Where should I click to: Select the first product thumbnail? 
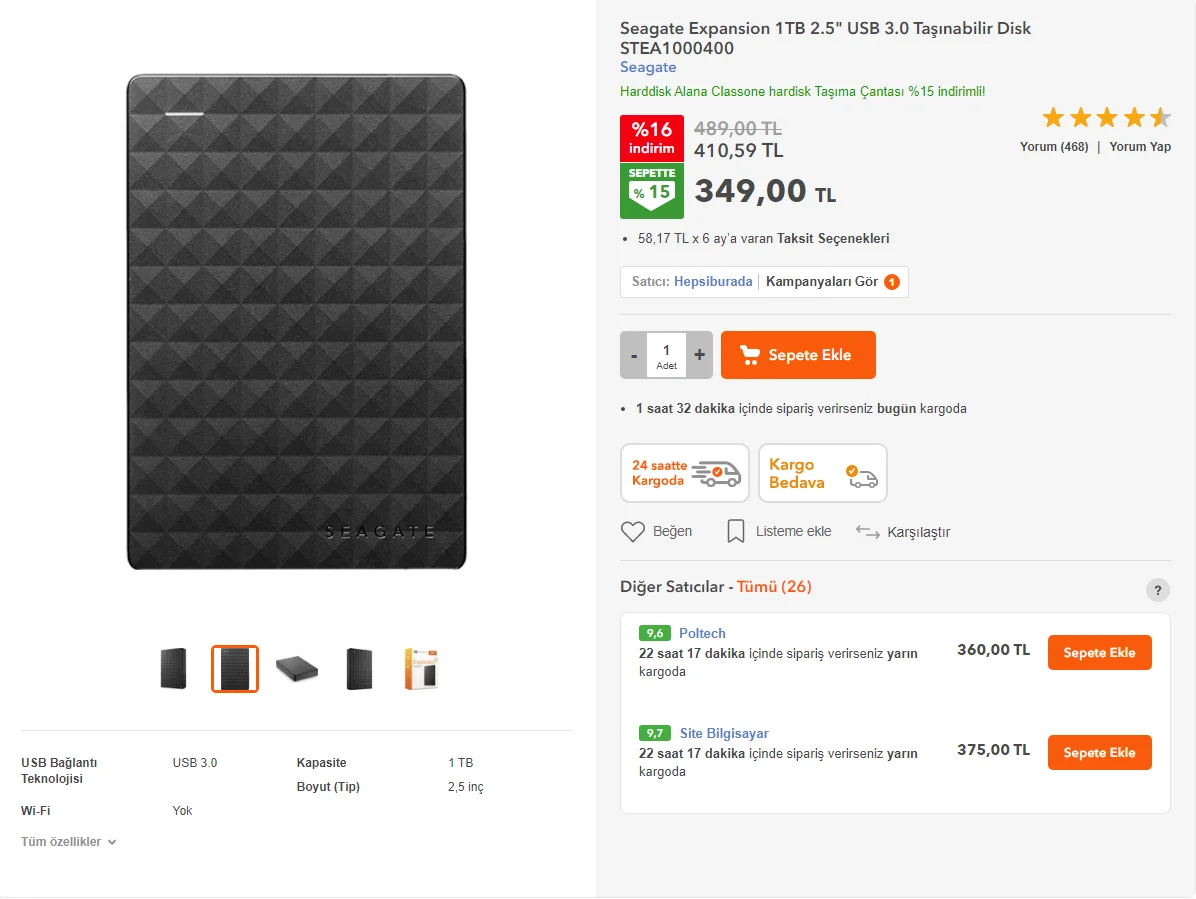click(173, 669)
